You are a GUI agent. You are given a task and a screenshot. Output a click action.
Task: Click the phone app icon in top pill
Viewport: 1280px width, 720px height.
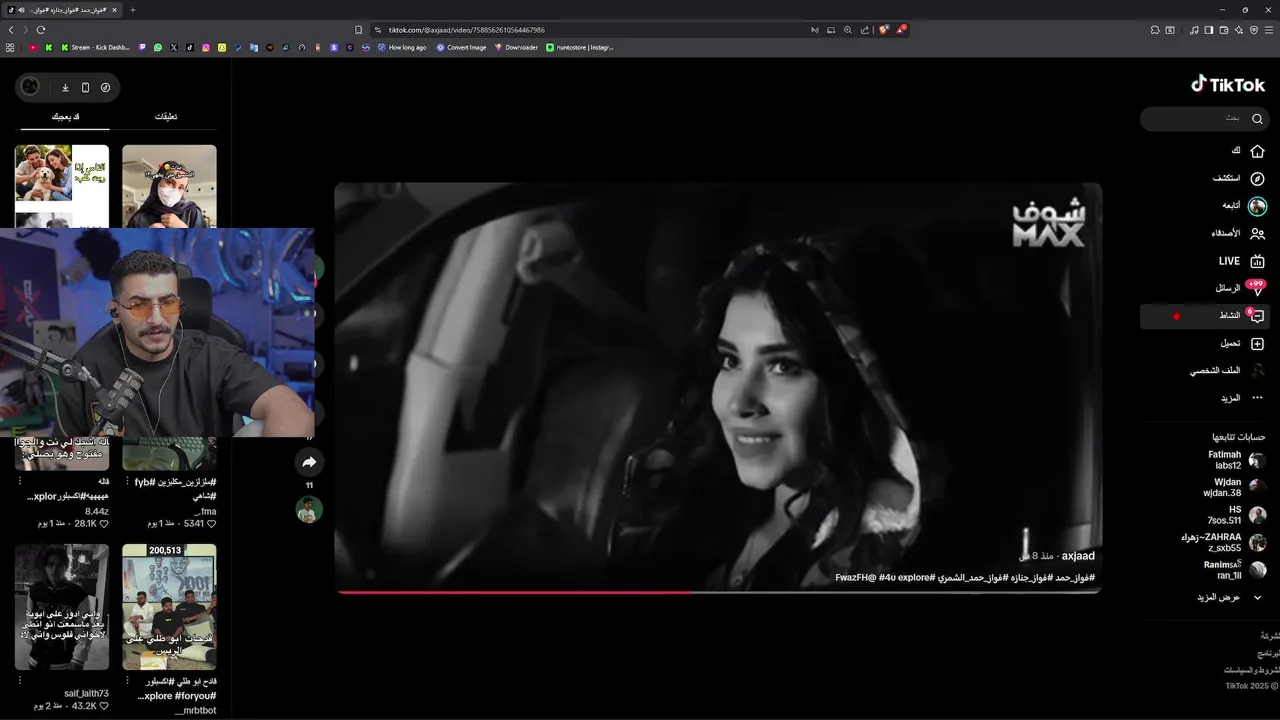coord(85,87)
